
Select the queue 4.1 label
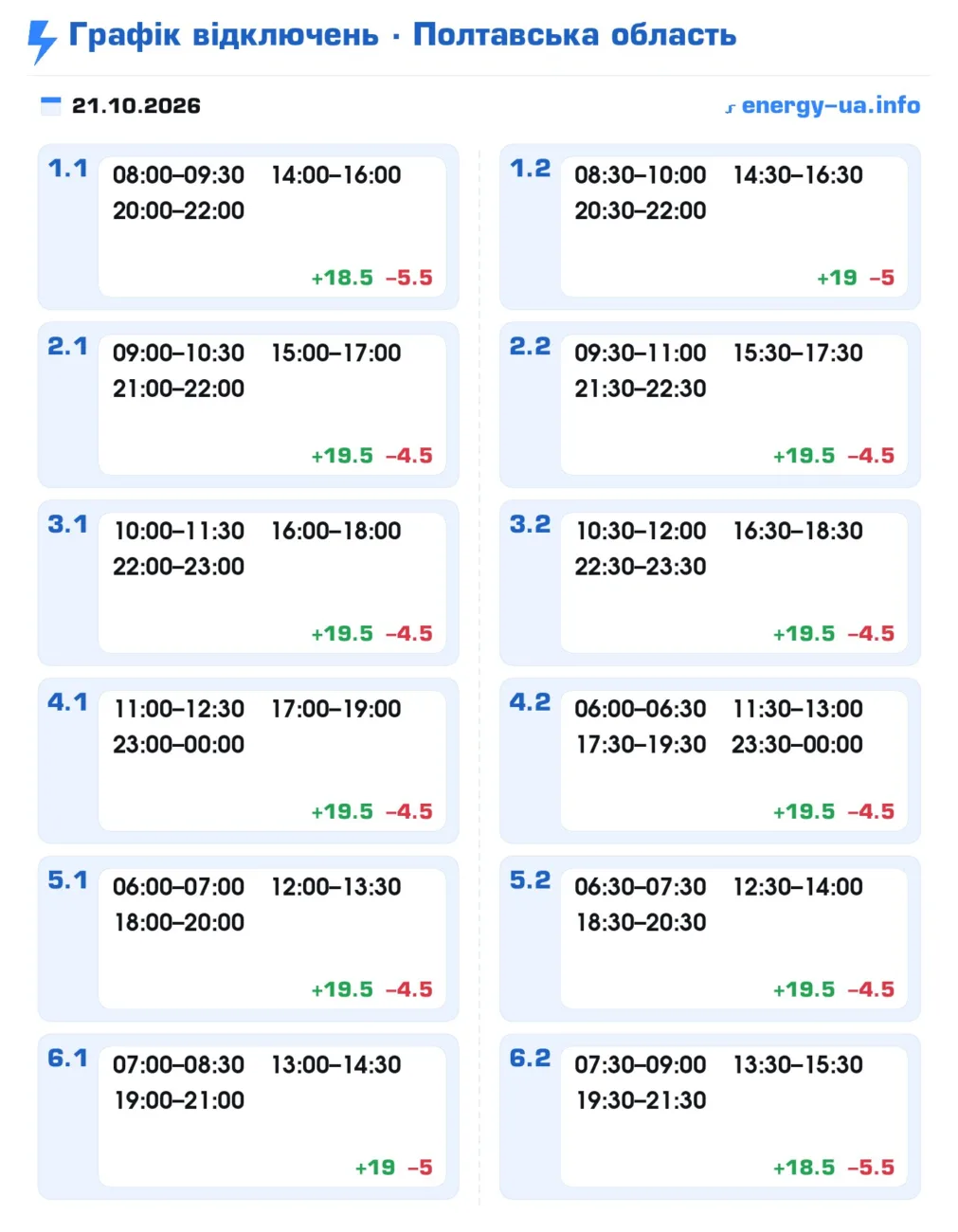pyautogui.click(x=67, y=702)
